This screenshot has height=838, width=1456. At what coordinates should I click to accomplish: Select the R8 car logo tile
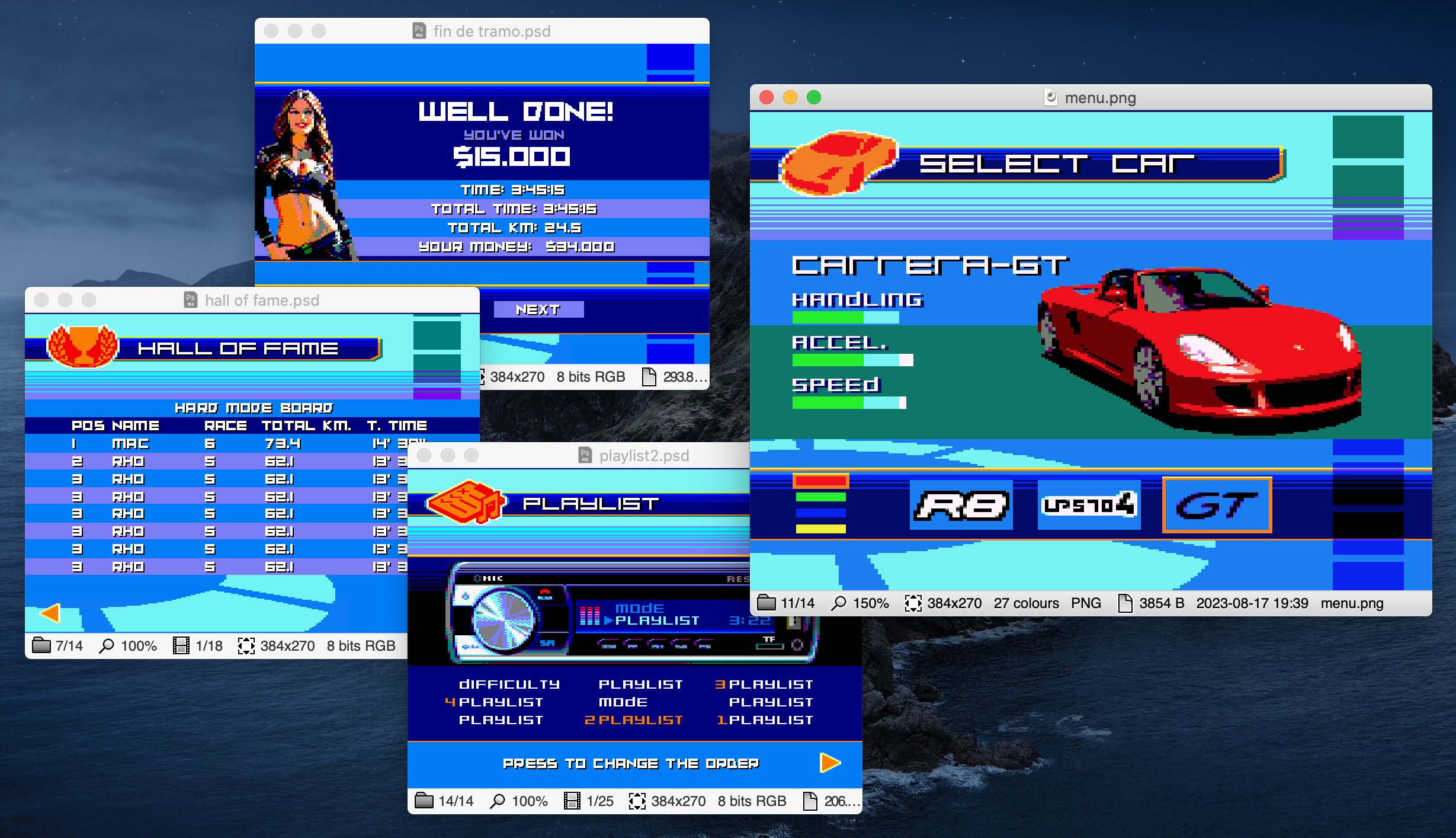click(961, 505)
